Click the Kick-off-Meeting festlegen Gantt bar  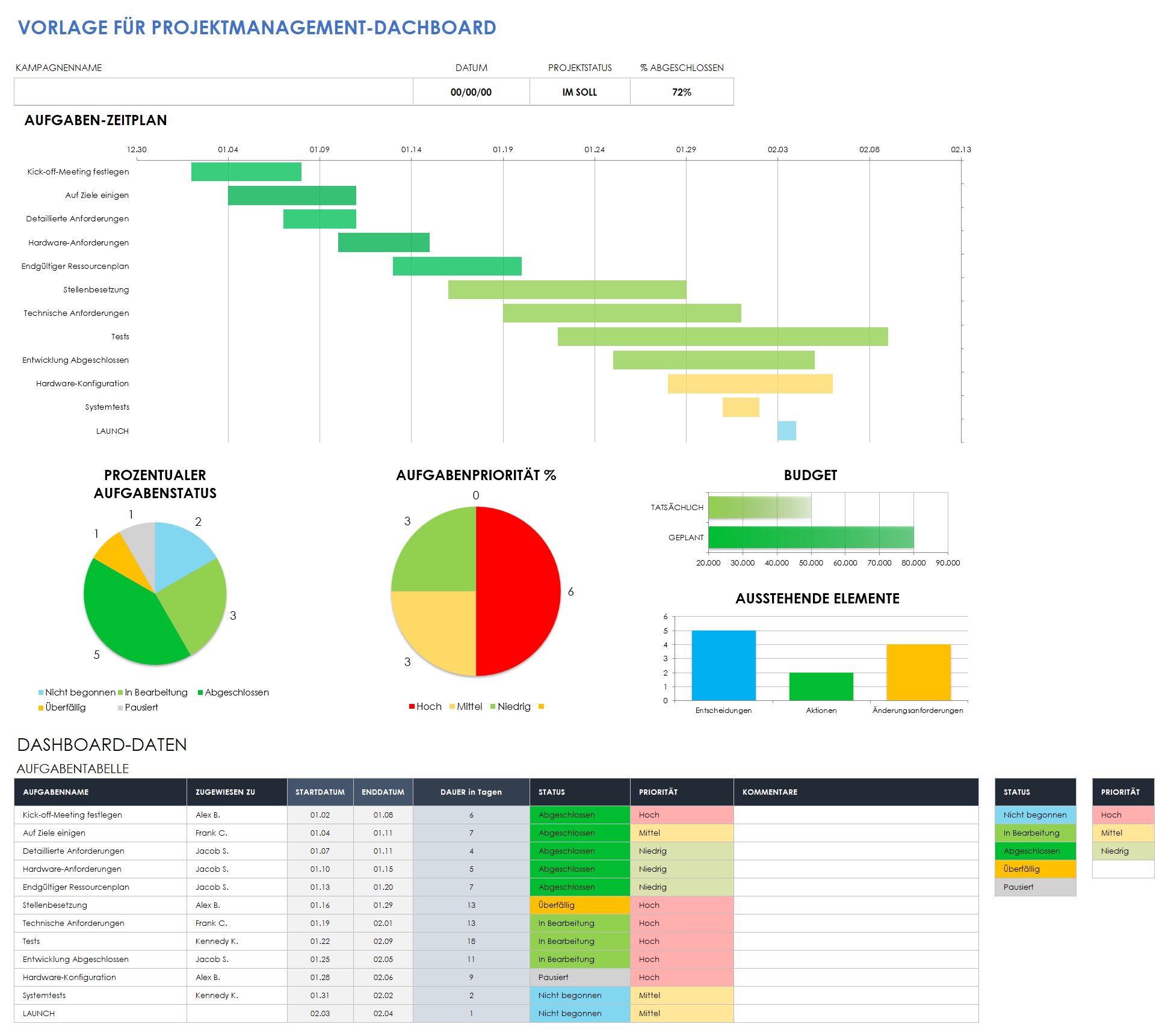click(246, 171)
